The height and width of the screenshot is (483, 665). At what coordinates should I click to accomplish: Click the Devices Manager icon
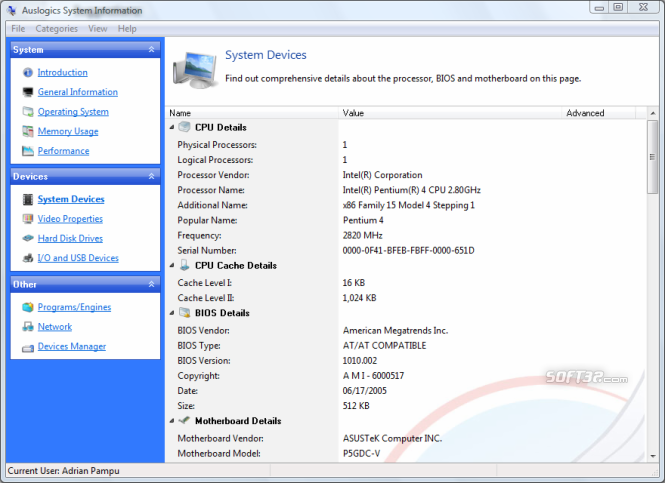28,348
